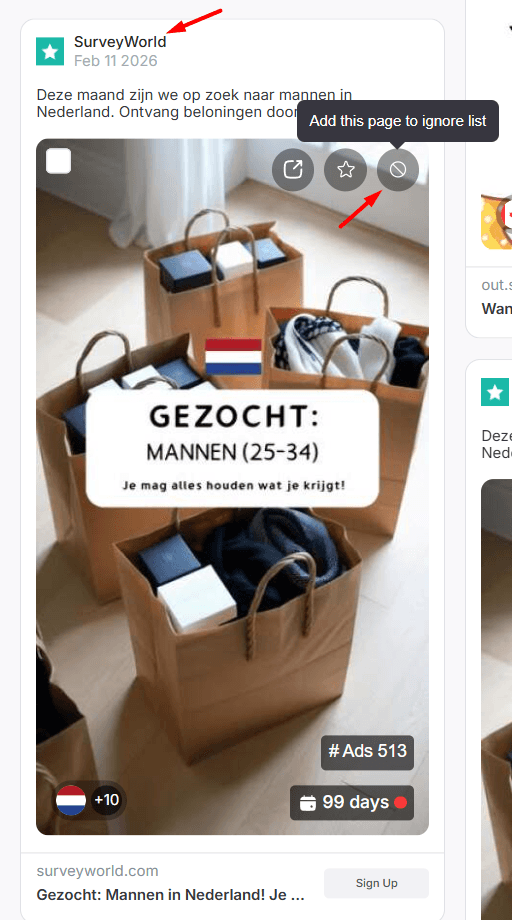Click the calendar icon beside 99 days
The width and height of the screenshot is (512, 920).
[308, 802]
